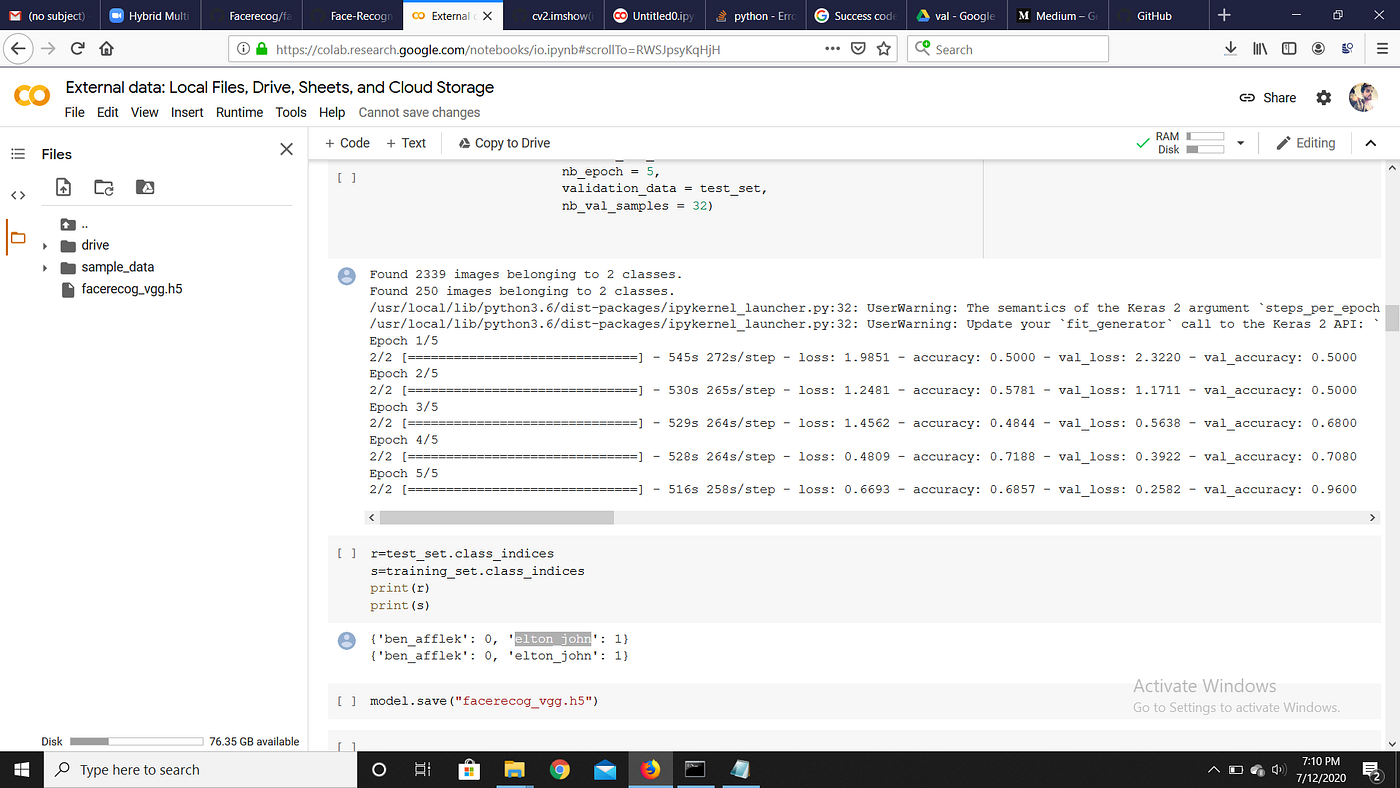Open the RAM/Disk resources dropdown
The image size is (1400, 788).
tap(1240, 142)
